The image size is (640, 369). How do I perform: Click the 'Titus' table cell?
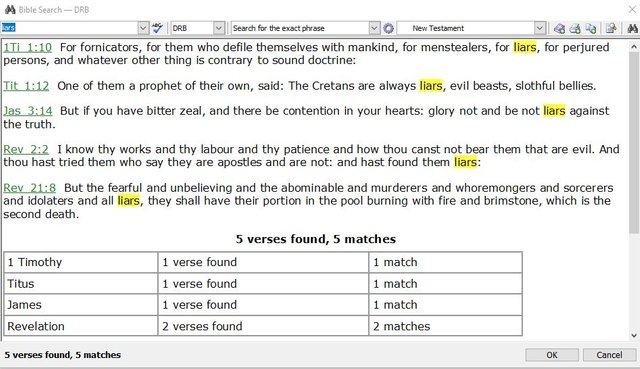81,284
